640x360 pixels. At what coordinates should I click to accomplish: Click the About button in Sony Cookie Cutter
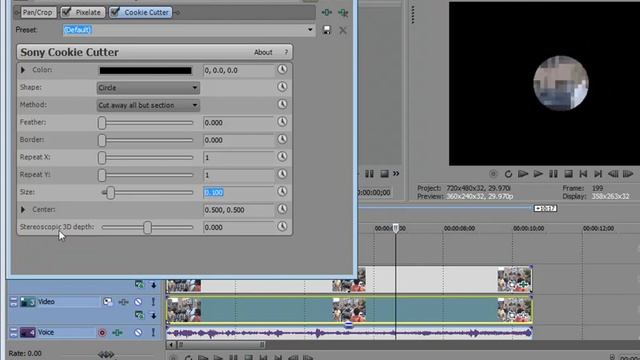pyautogui.click(x=263, y=52)
